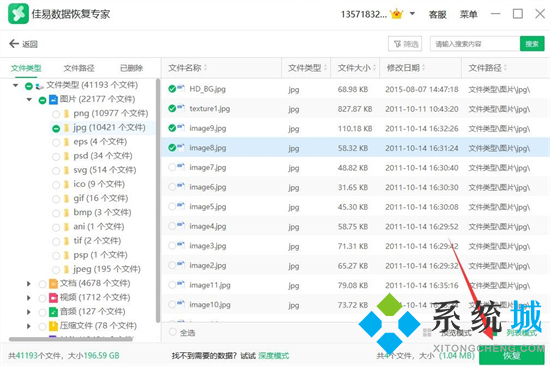Screen dimensions: 550x366
Task: Open the account dropdown arrow
Action: pos(412,14)
